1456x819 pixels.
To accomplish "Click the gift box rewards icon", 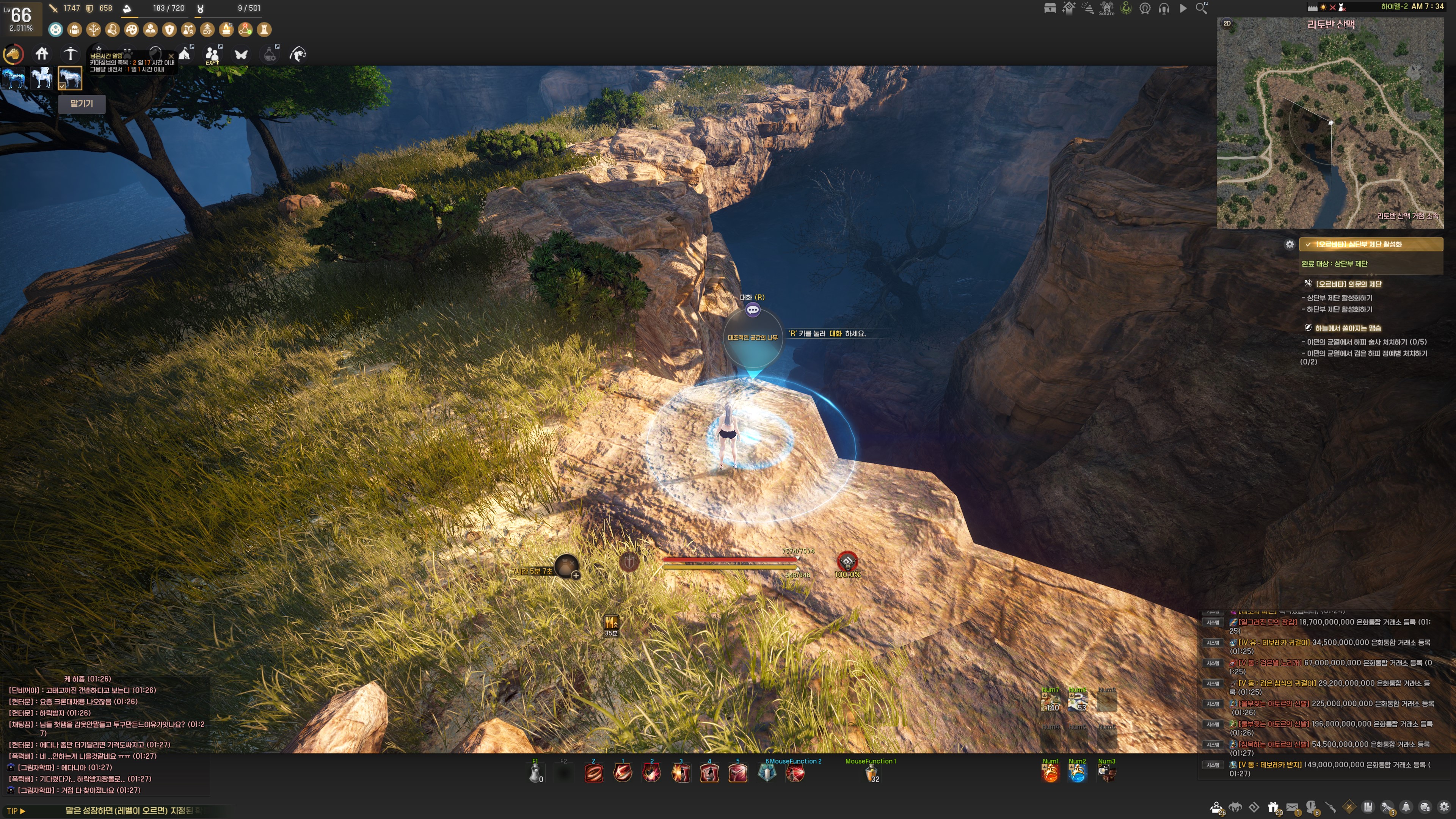I will point(1273,807).
